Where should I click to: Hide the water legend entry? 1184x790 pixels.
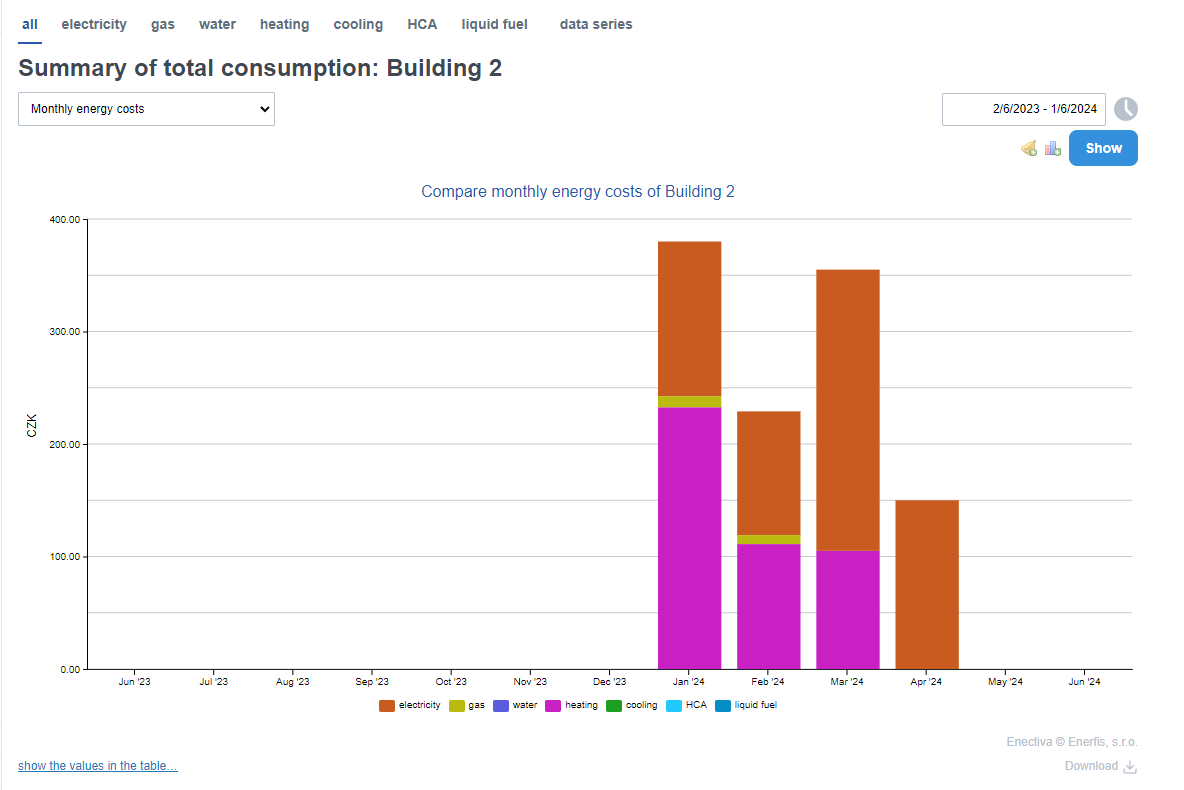(x=516, y=705)
